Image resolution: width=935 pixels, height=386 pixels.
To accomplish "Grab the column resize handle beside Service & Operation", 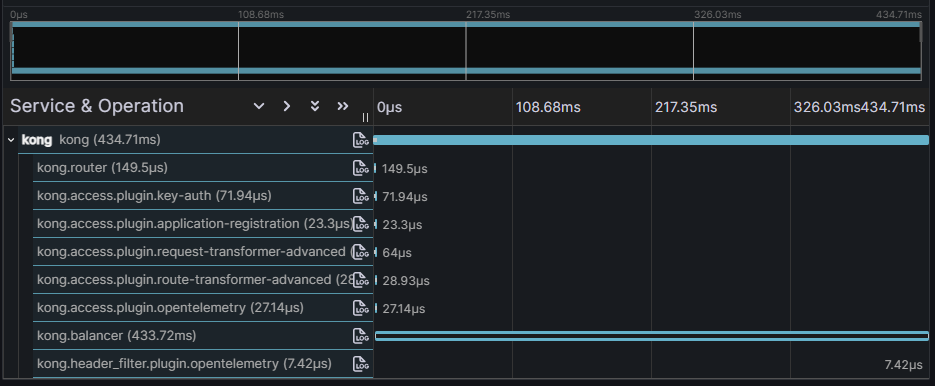I will [365, 118].
